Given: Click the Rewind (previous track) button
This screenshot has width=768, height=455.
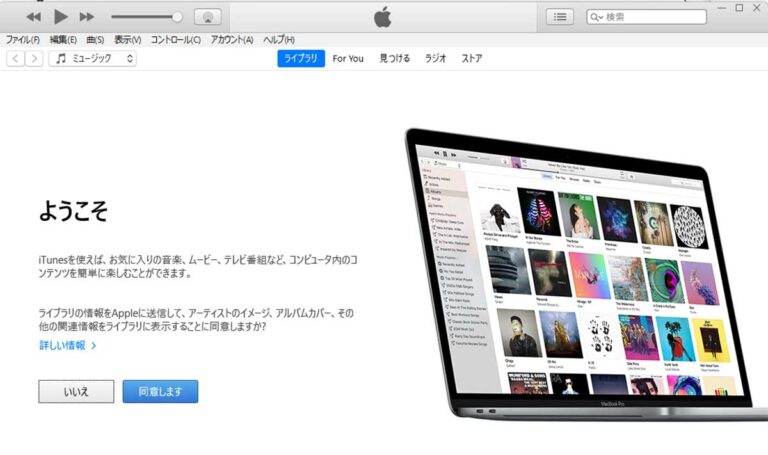Looking at the screenshot, I should pyautogui.click(x=34, y=17).
